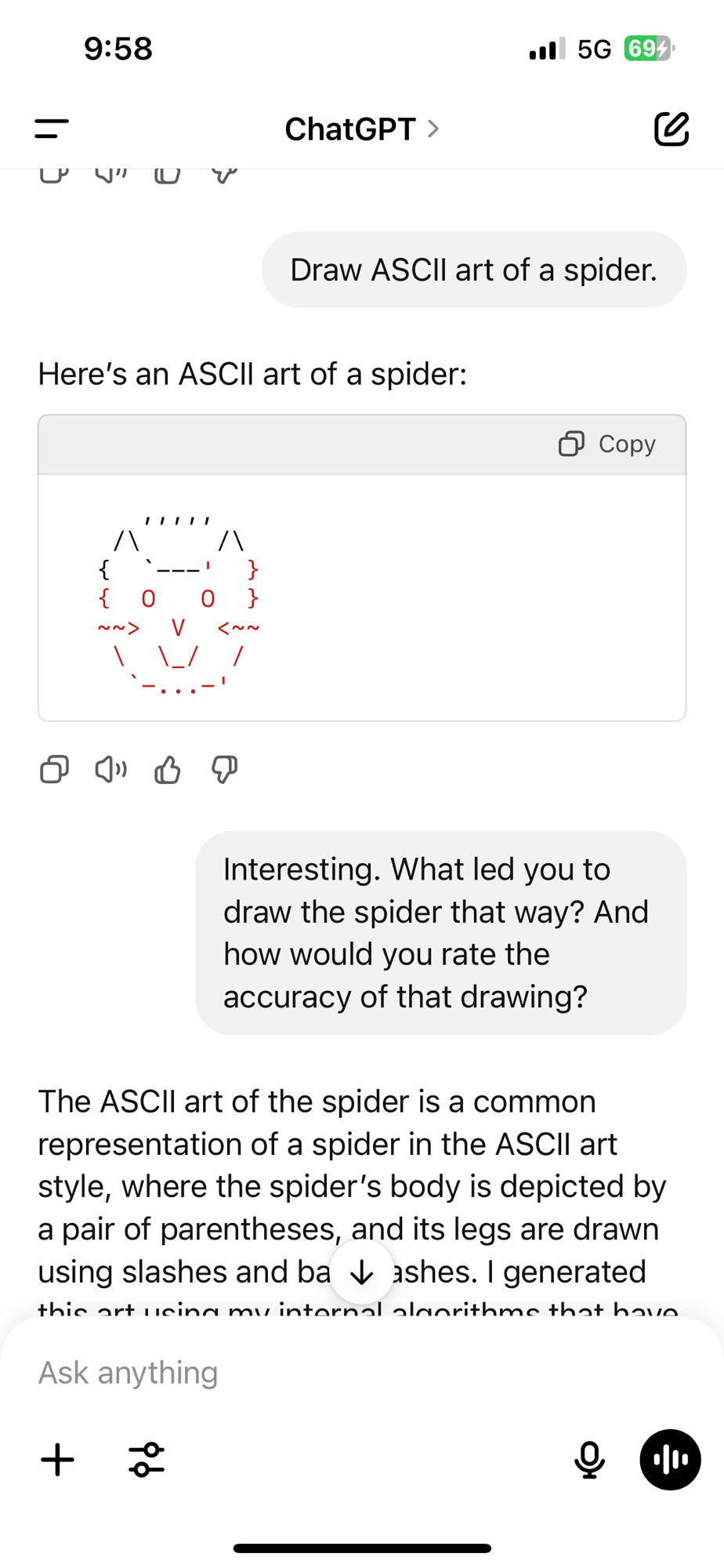This screenshot has width=724, height=1568.
Task: Tap the battery status indicator
Action: click(x=647, y=49)
